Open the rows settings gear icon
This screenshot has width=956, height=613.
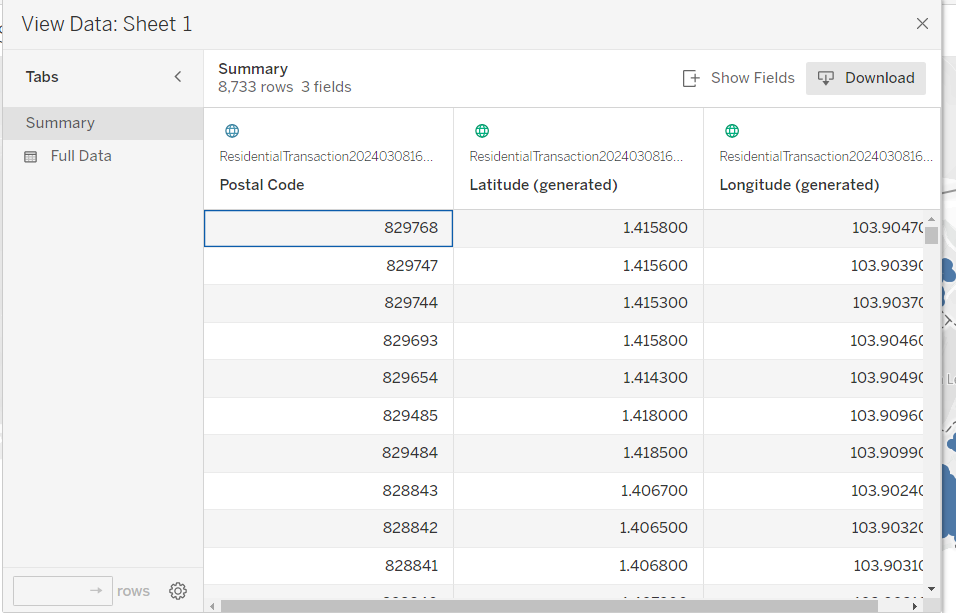[x=178, y=591]
